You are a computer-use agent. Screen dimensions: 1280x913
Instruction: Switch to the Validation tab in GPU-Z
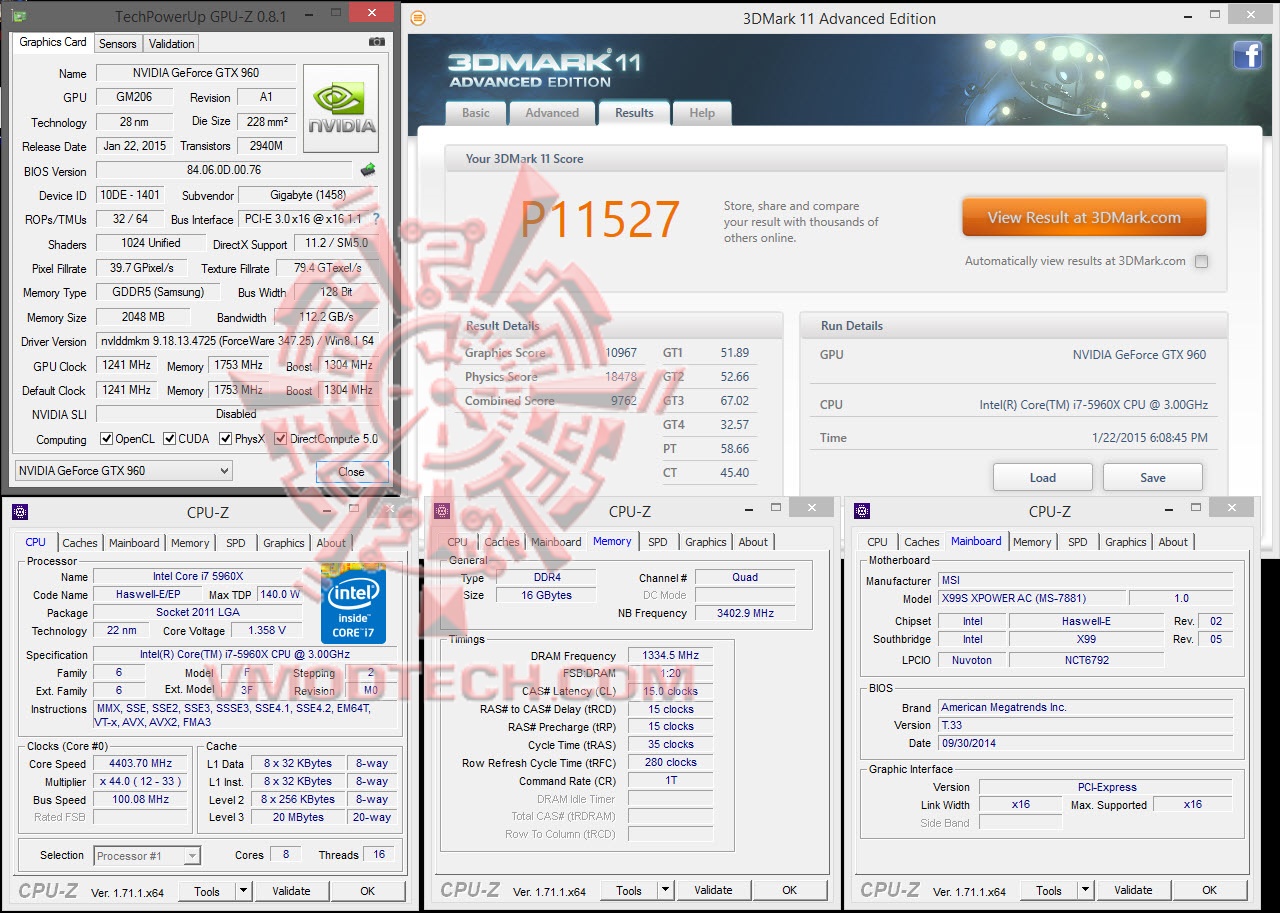(x=171, y=44)
